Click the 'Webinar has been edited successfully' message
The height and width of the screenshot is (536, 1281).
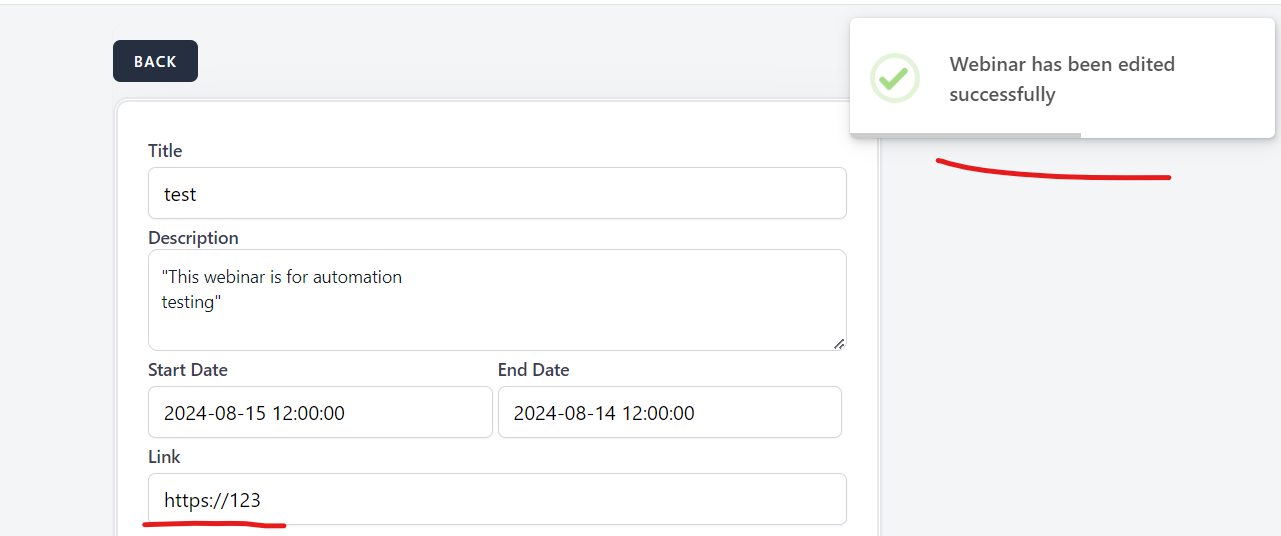(x=1062, y=79)
